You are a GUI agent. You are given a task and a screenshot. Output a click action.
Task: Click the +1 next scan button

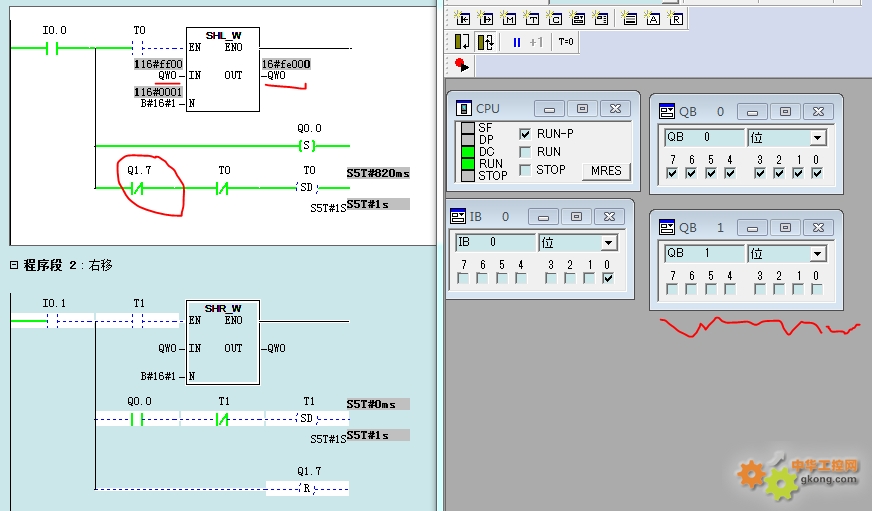click(536, 42)
